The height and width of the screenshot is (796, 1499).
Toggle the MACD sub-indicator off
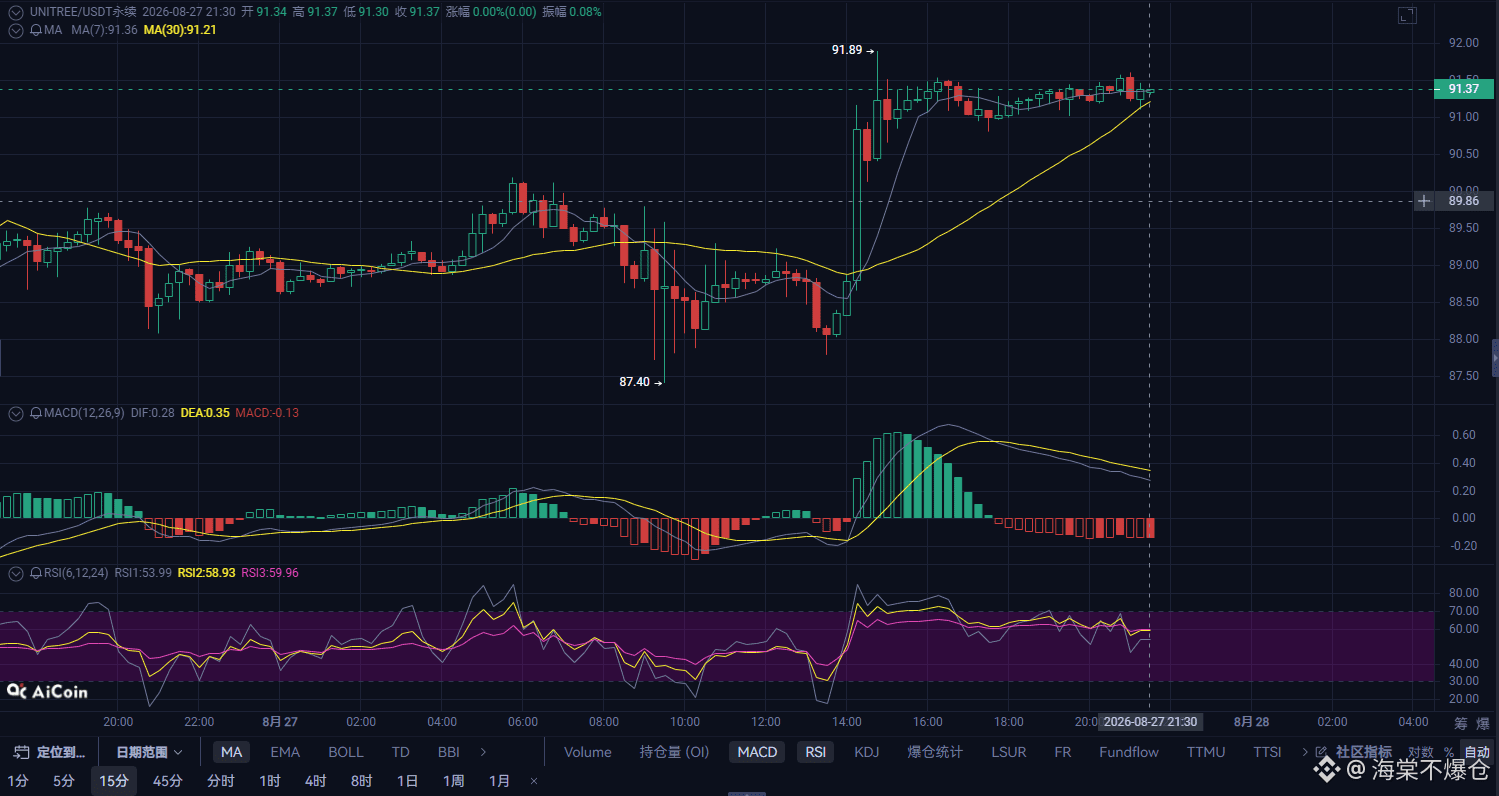(757, 752)
